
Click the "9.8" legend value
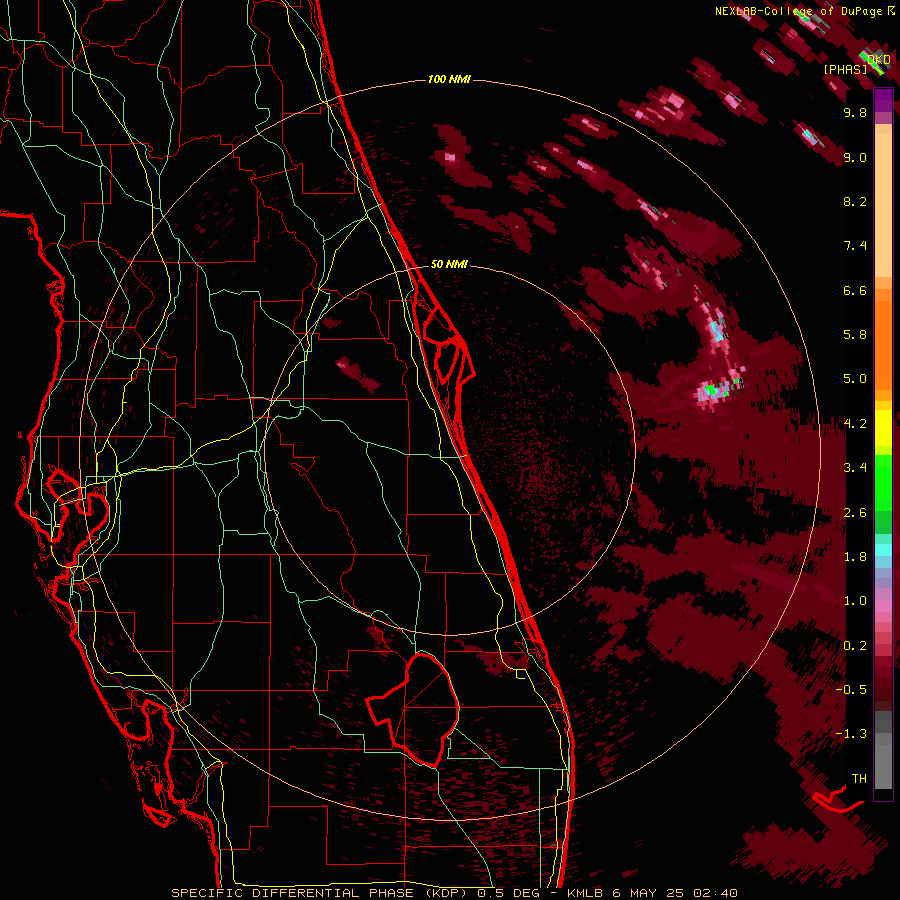[x=855, y=112]
